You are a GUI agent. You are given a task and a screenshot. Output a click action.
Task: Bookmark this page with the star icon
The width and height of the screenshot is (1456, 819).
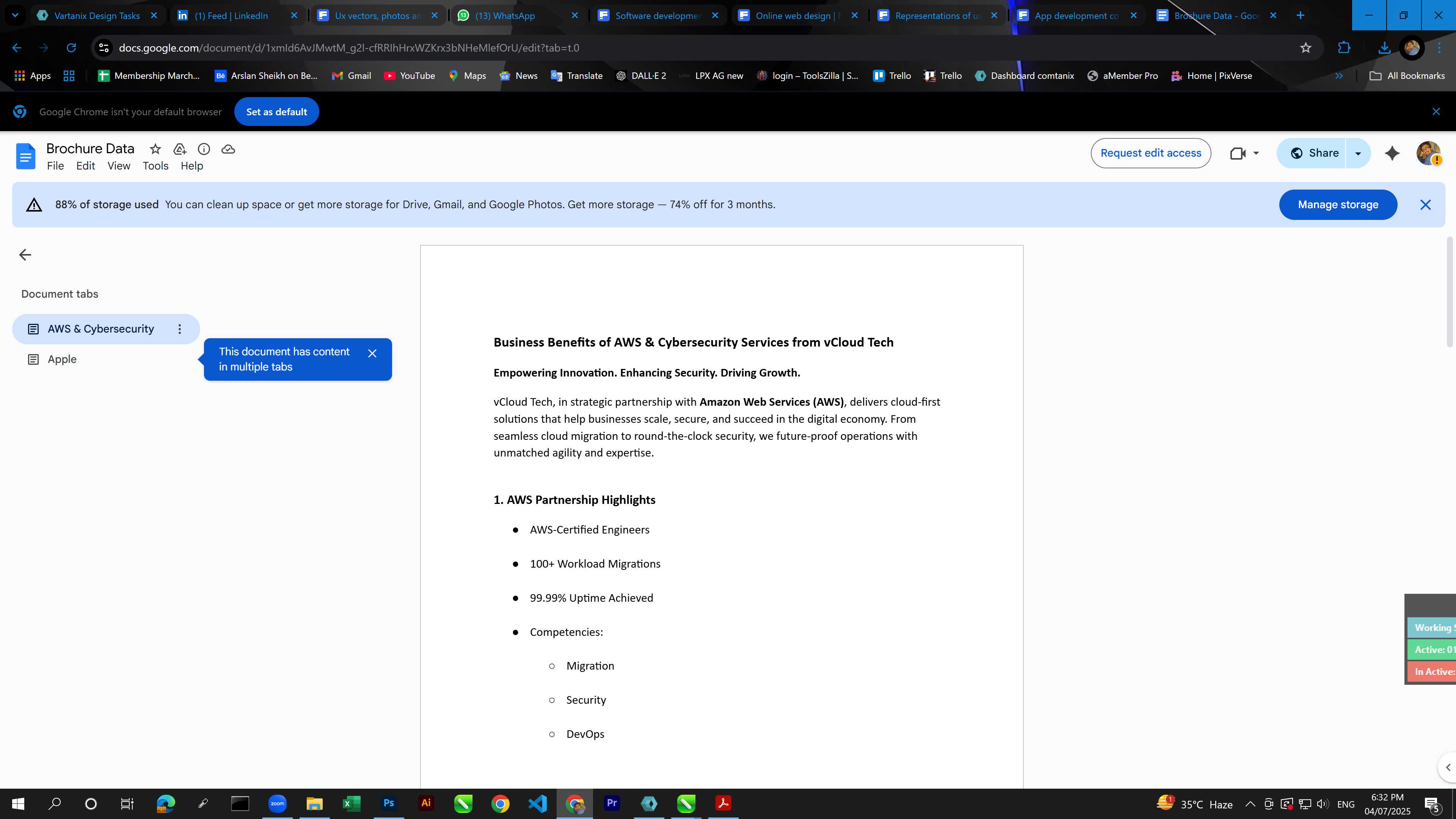click(1305, 48)
